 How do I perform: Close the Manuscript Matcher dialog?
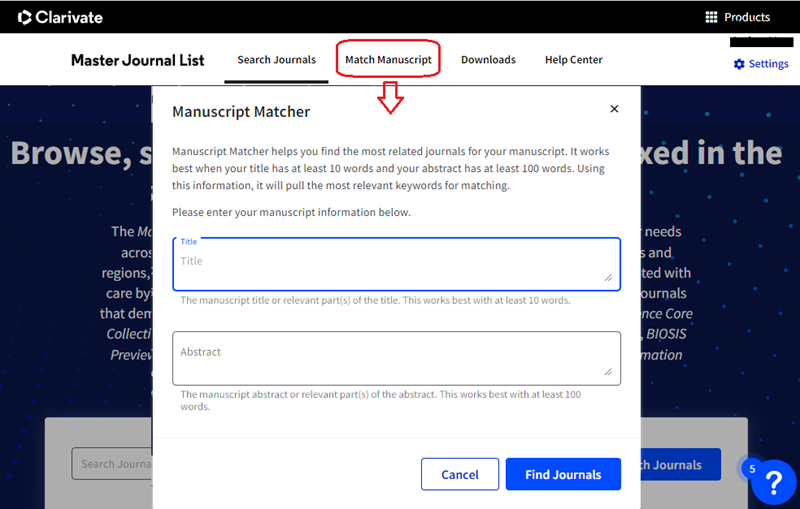(x=614, y=109)
